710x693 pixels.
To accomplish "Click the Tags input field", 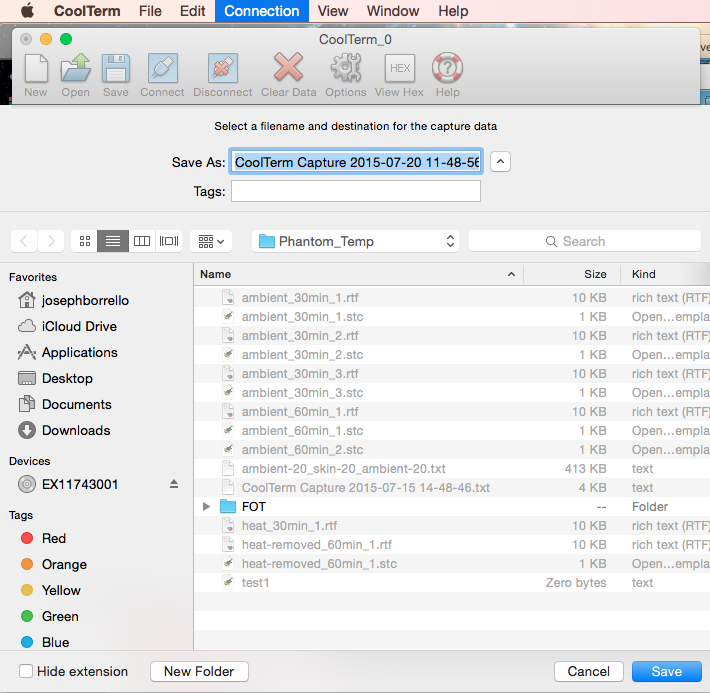I will point(356,191).
